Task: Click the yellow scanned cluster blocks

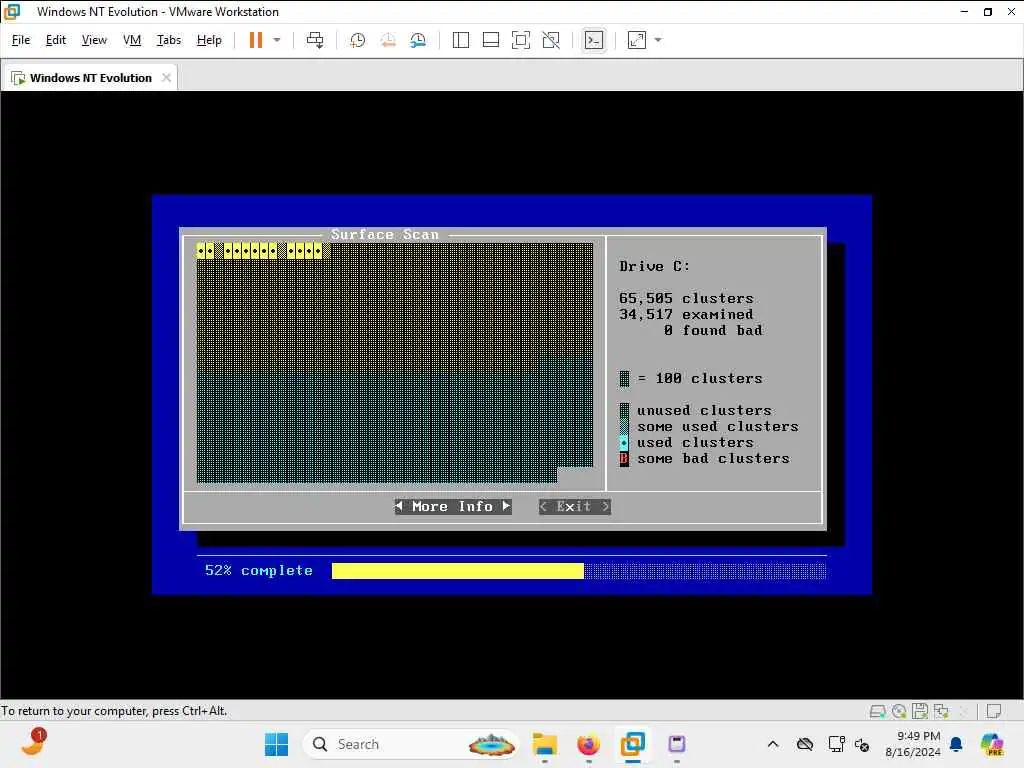Action: pyautogui.click(x=260, y=251)
